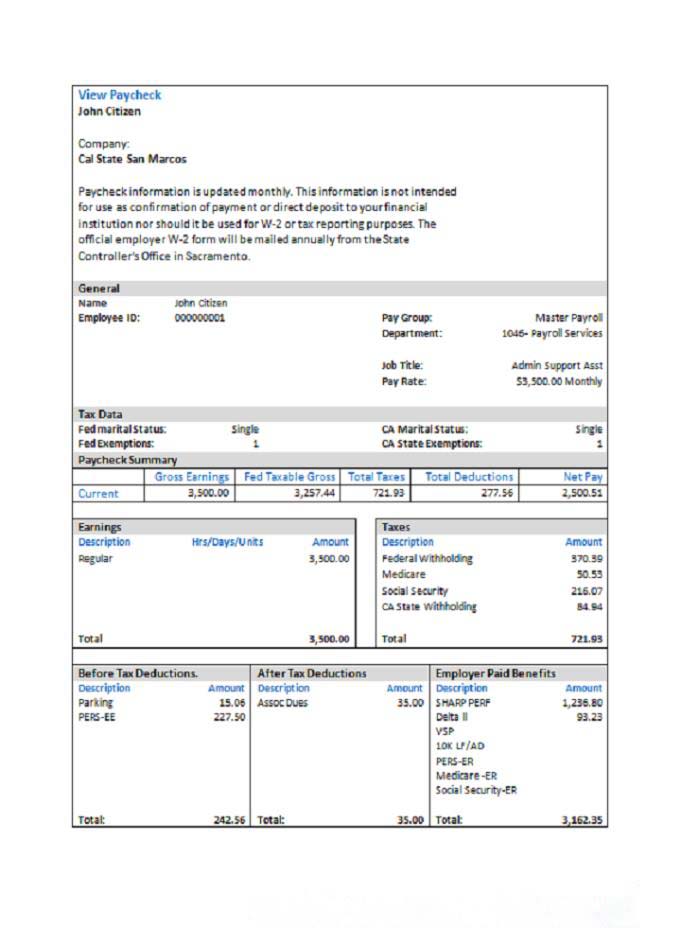Select the General section header bar
Image resolution: width=681 pixels, height=946 pixels.
click(340, 288)
